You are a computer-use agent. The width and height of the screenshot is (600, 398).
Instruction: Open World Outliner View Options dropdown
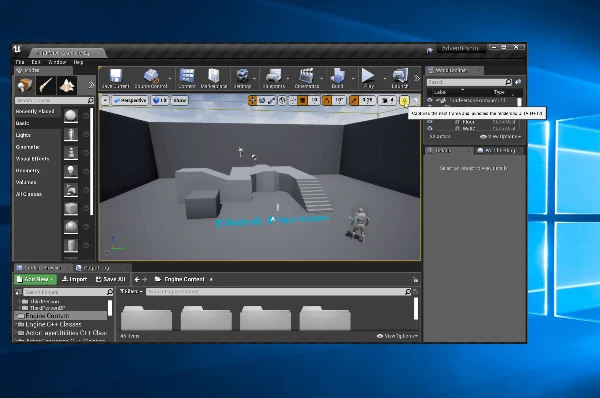(501, 137)
